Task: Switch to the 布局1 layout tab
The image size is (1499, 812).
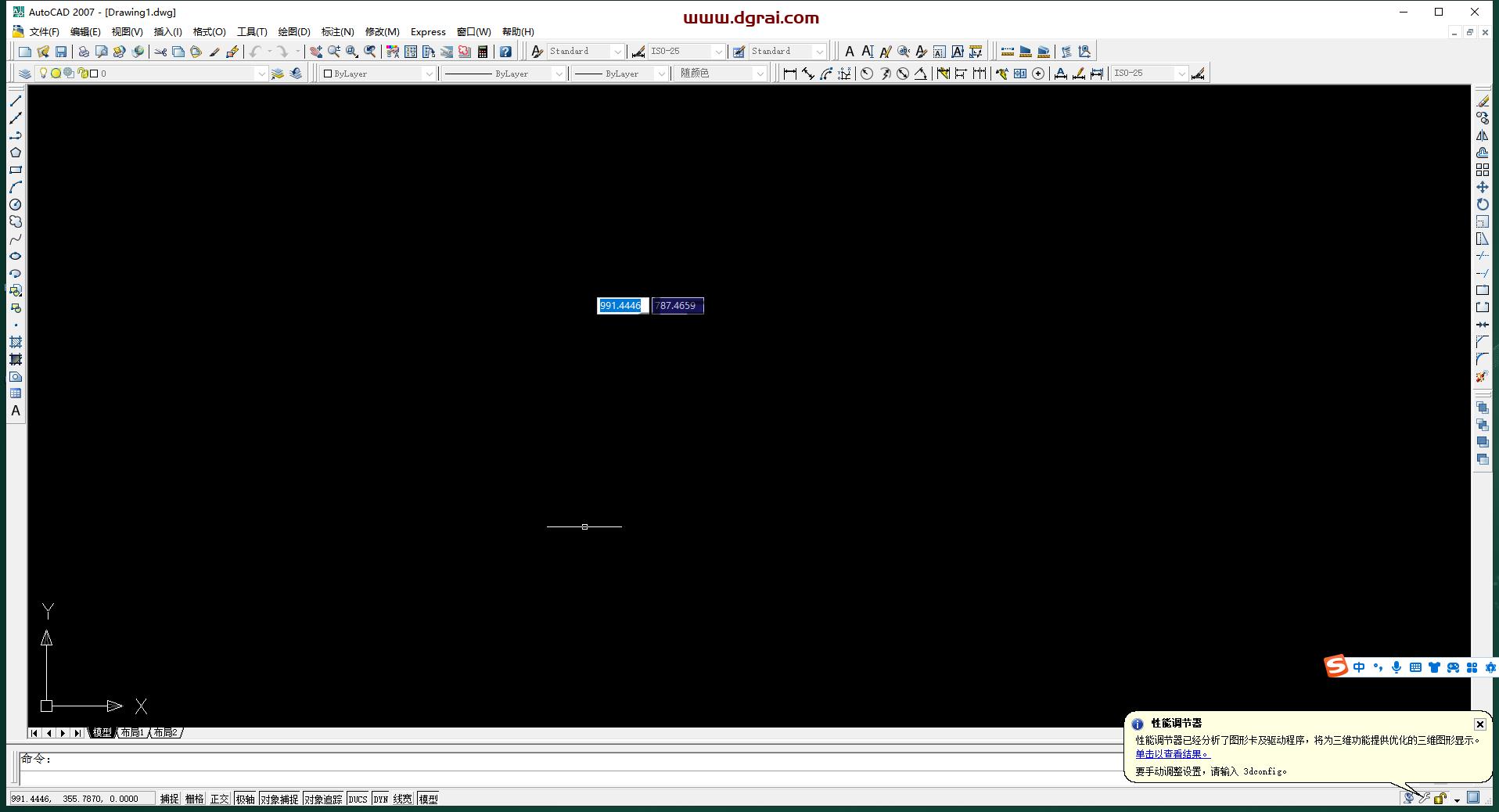Action: point(131,733)
